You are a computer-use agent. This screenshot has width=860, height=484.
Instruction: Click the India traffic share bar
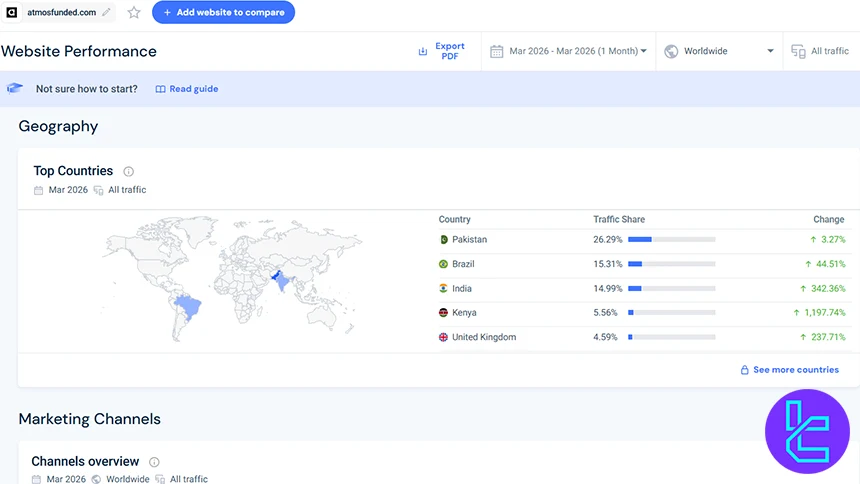tap(671, 288)
